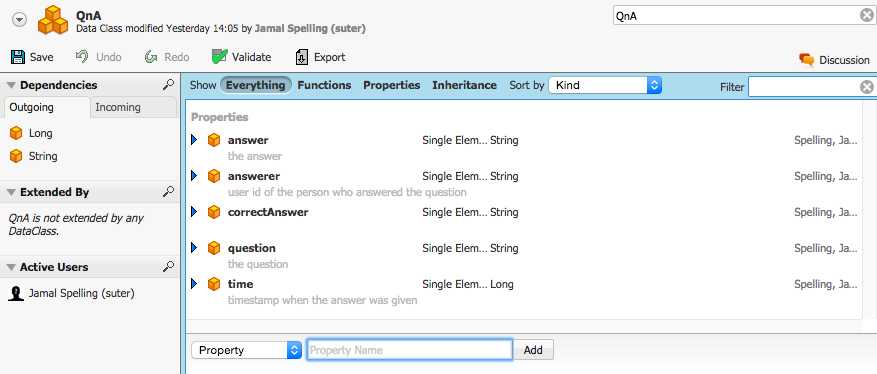The image size is (877, 374).
Task: Focus the Property Name input field
Action: (409, 350)
